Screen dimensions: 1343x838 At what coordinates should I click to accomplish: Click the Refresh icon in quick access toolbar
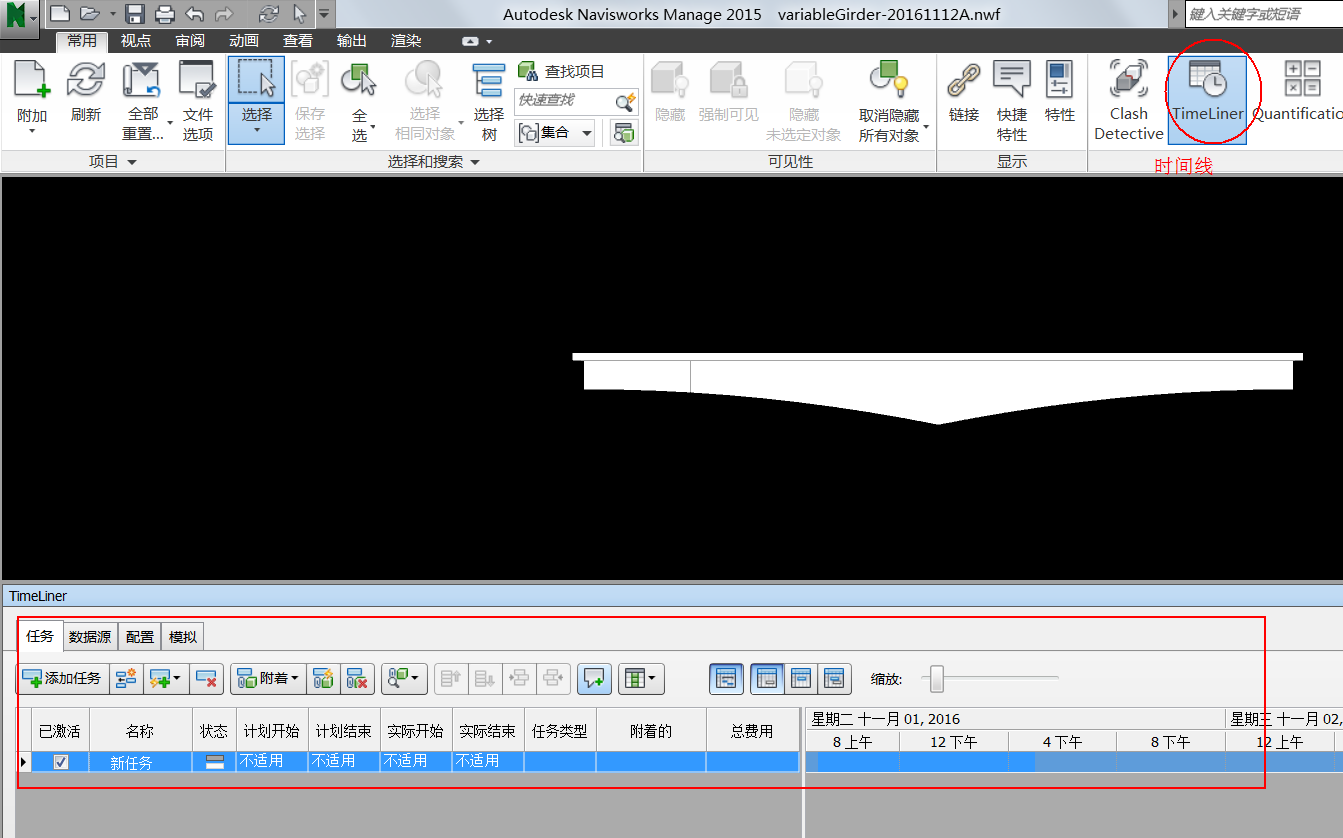click(x=268, y=14)
